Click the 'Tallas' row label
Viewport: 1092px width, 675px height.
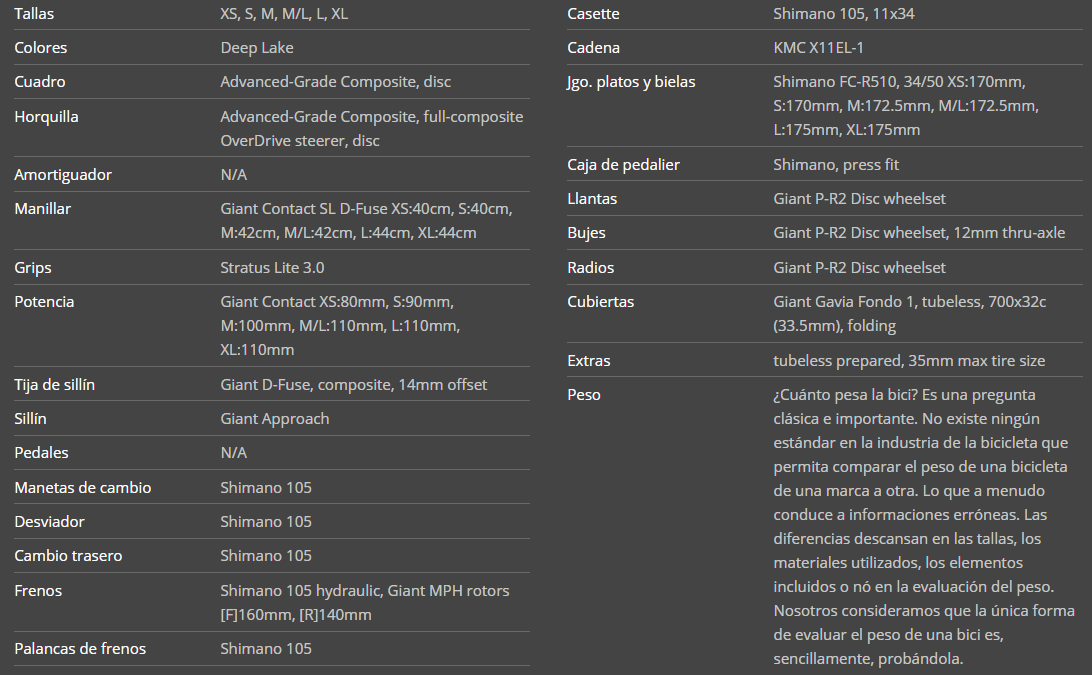pyautogui.click(x=35, y=14)
